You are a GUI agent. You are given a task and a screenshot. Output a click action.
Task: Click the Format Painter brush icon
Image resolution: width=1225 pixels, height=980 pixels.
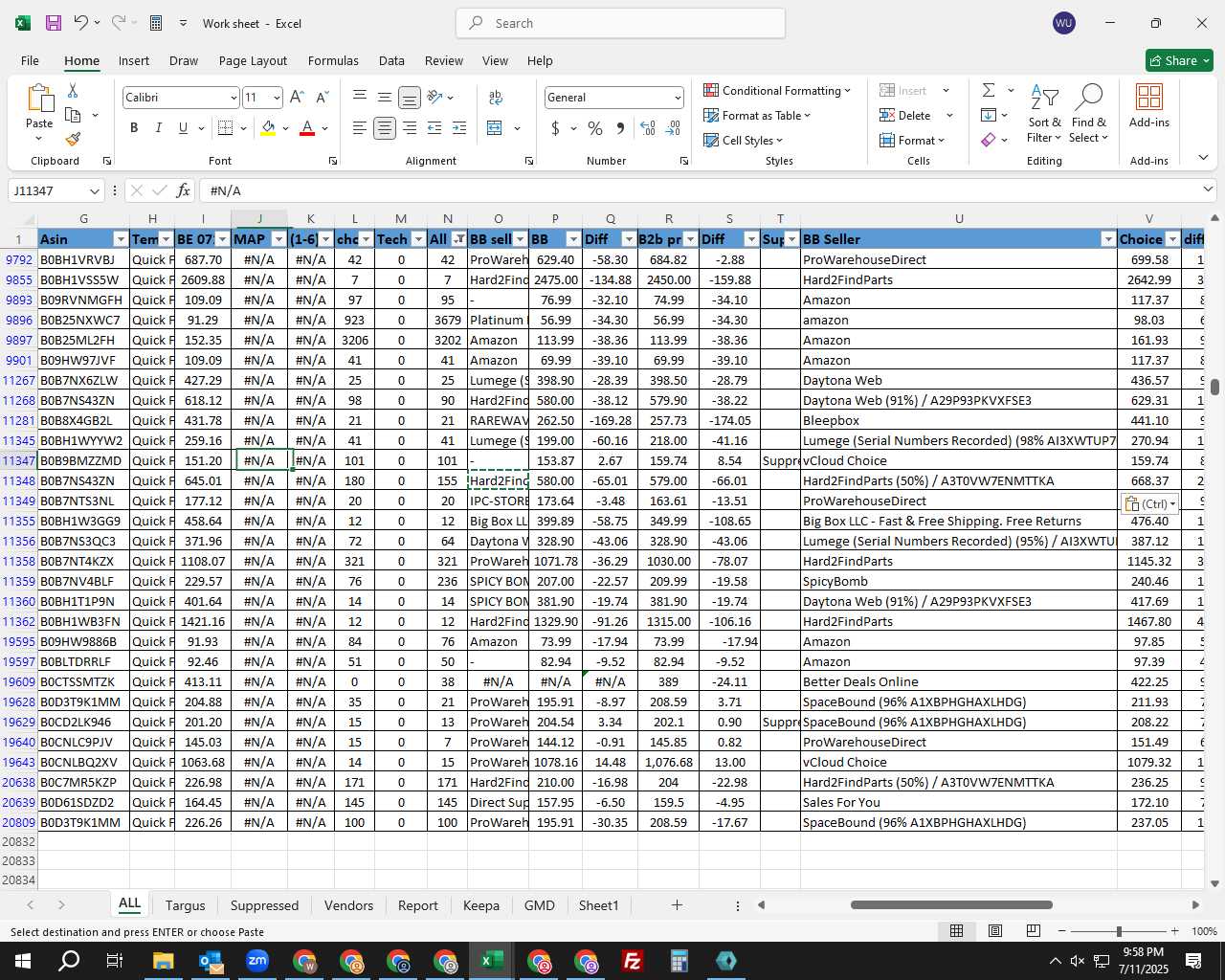73,139
